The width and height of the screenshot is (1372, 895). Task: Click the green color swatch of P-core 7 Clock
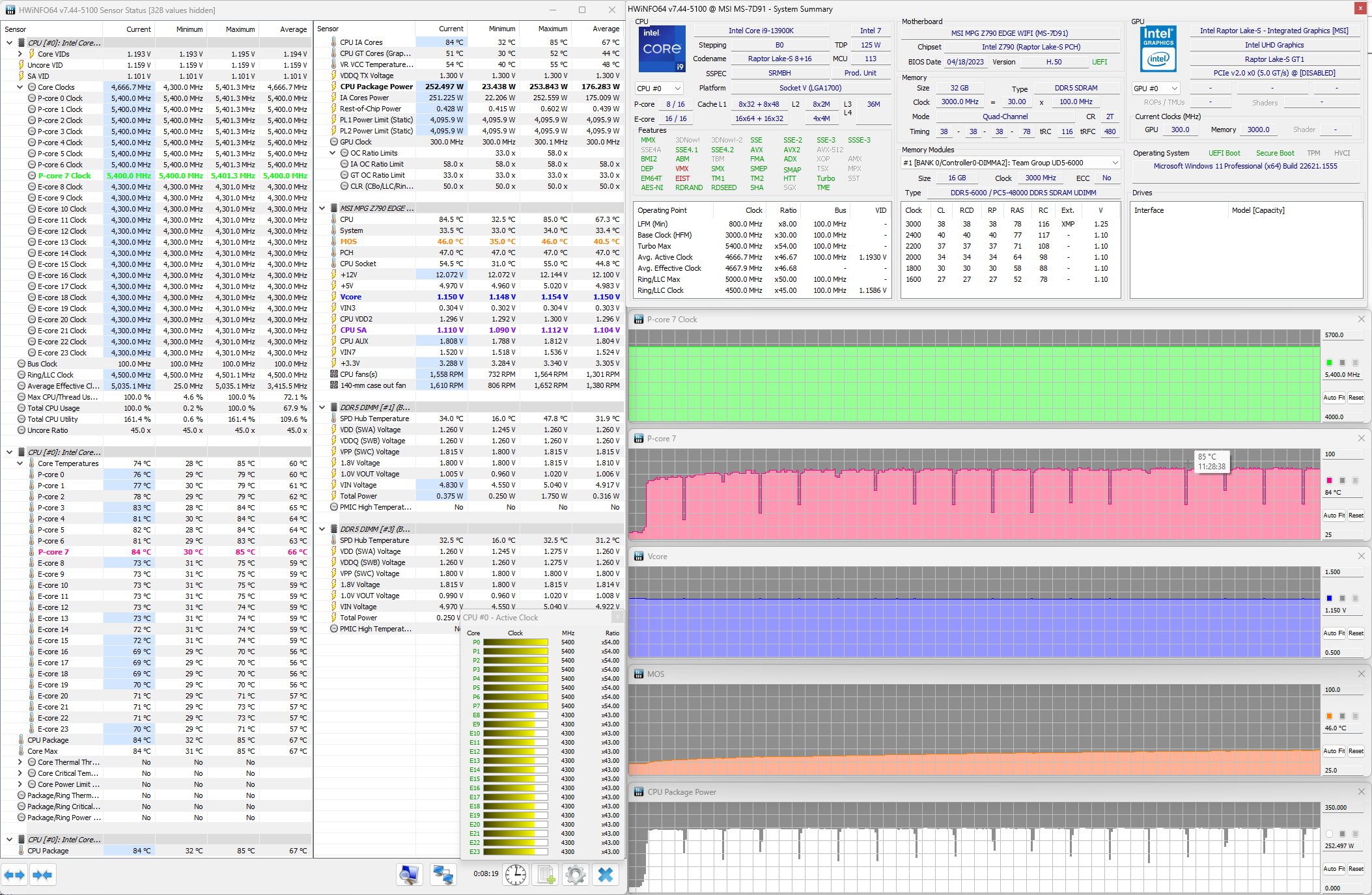(1329, 363)
